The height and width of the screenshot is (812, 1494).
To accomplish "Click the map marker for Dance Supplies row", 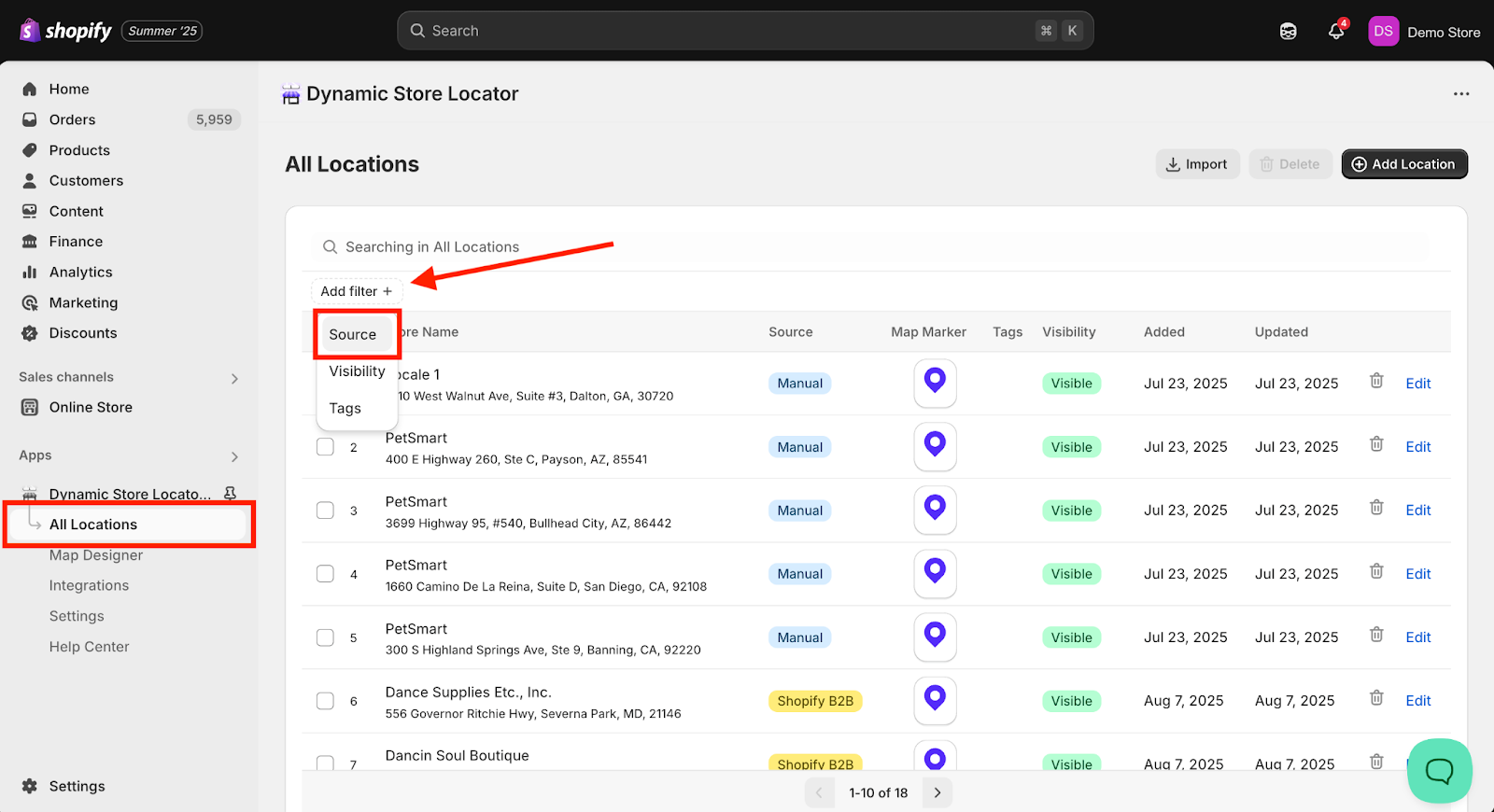I will click(x=935, y=700).
